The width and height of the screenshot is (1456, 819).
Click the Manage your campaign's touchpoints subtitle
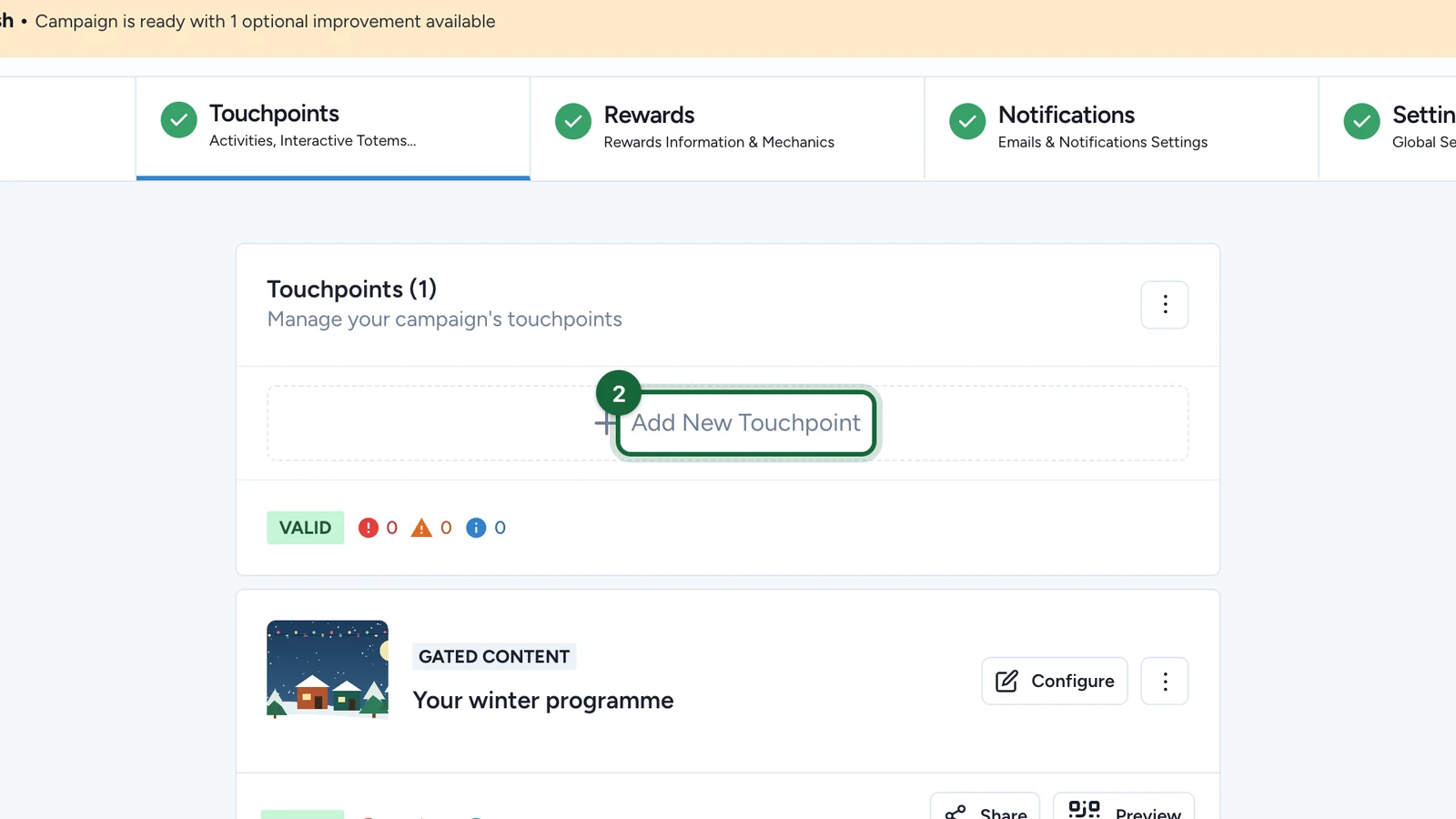tap(444, 319)
